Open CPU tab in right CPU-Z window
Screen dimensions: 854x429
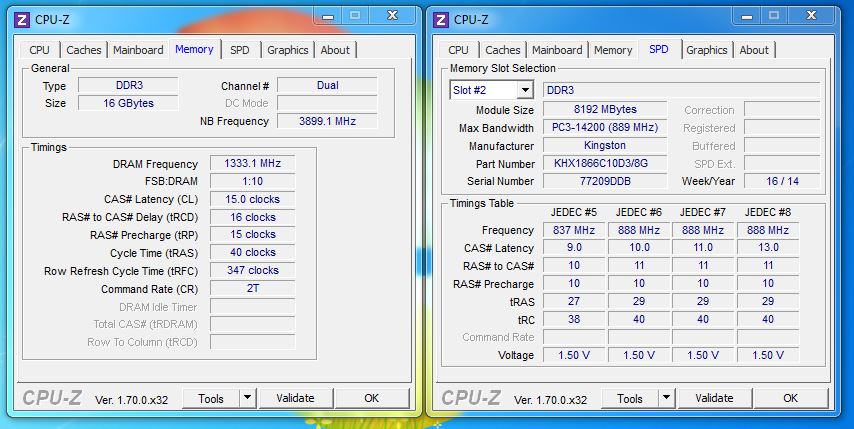[x=459, y=50]
